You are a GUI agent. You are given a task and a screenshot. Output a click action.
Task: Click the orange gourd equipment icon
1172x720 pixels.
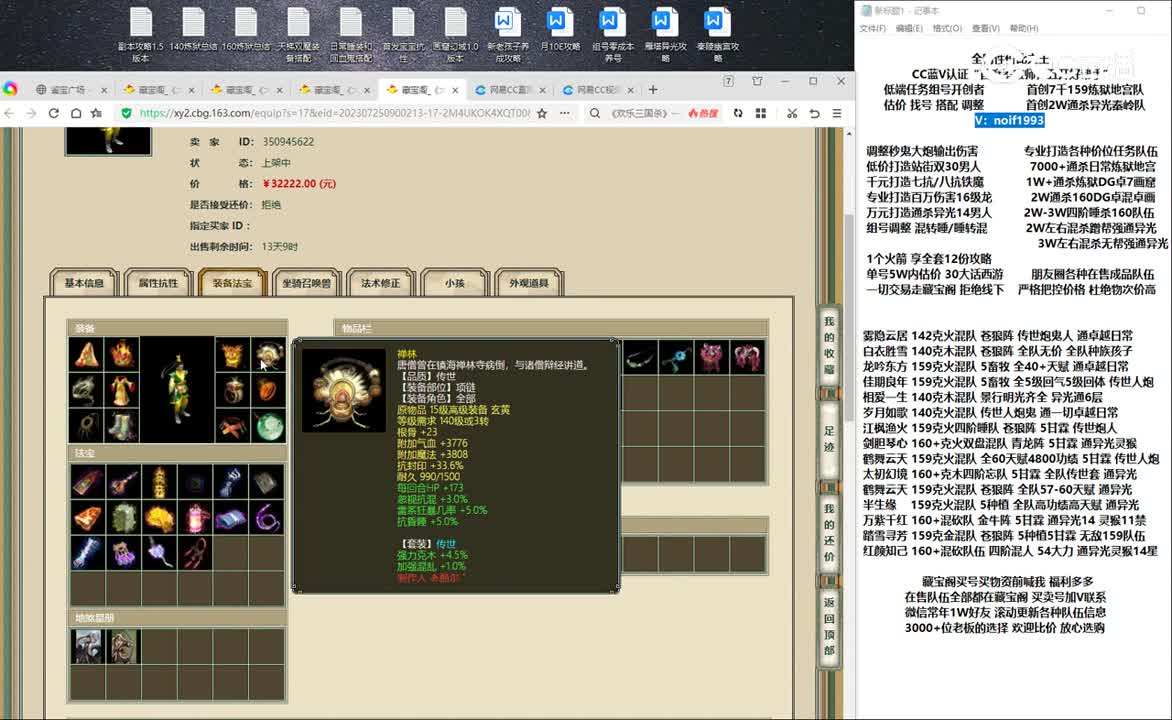pos(268,390)
